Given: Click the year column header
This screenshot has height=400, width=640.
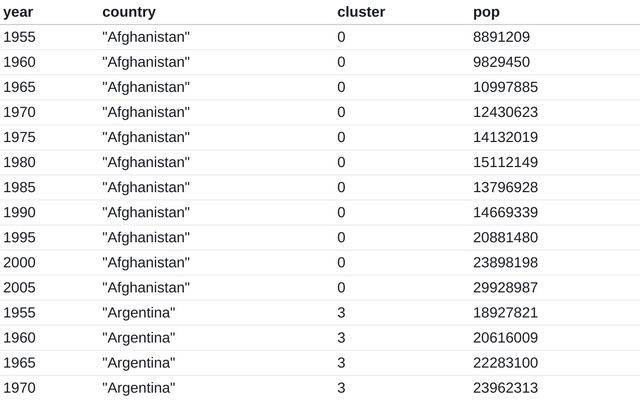Looking at the screenshot, I should pyautogui.click(x=18, y=12).
